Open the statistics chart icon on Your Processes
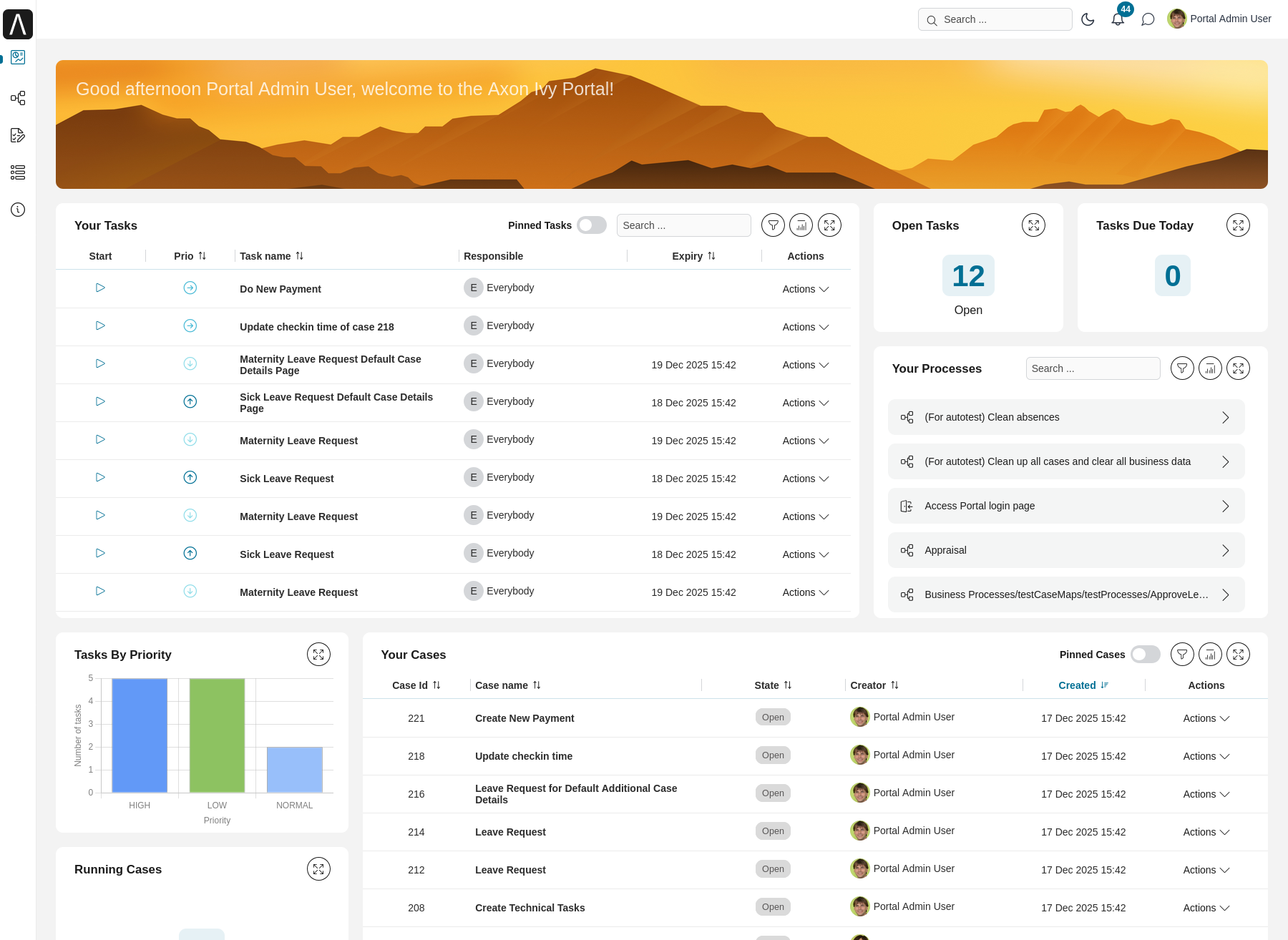This screenshot has height=940, width=1288. 1210,368
